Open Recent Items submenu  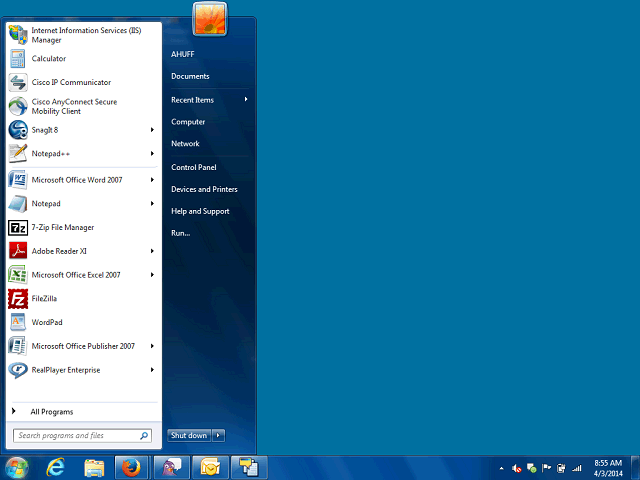coord(209,100)
